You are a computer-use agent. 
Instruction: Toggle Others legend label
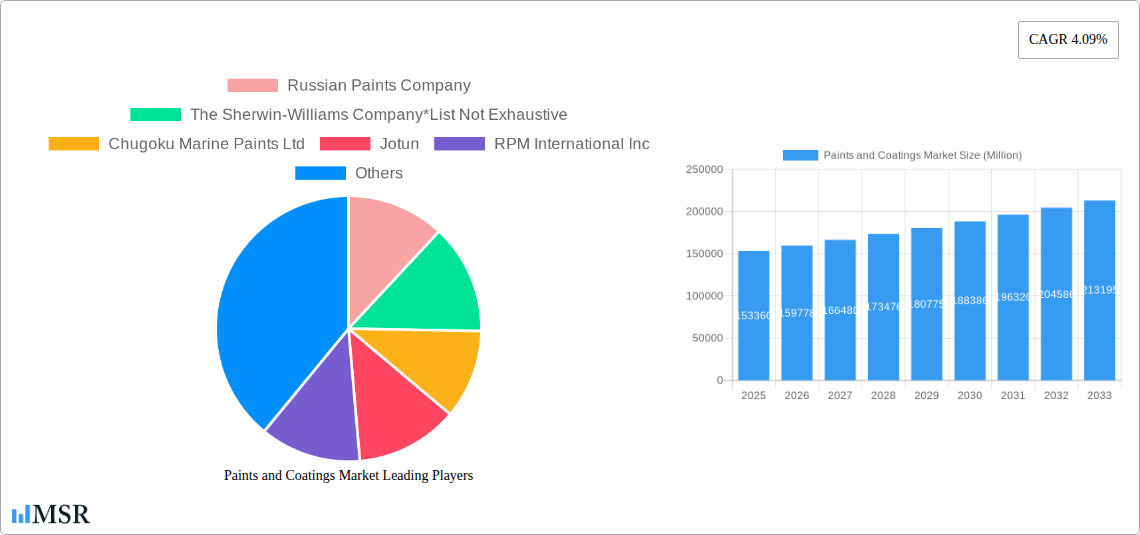pyautogui.click(x=379, y=173)
